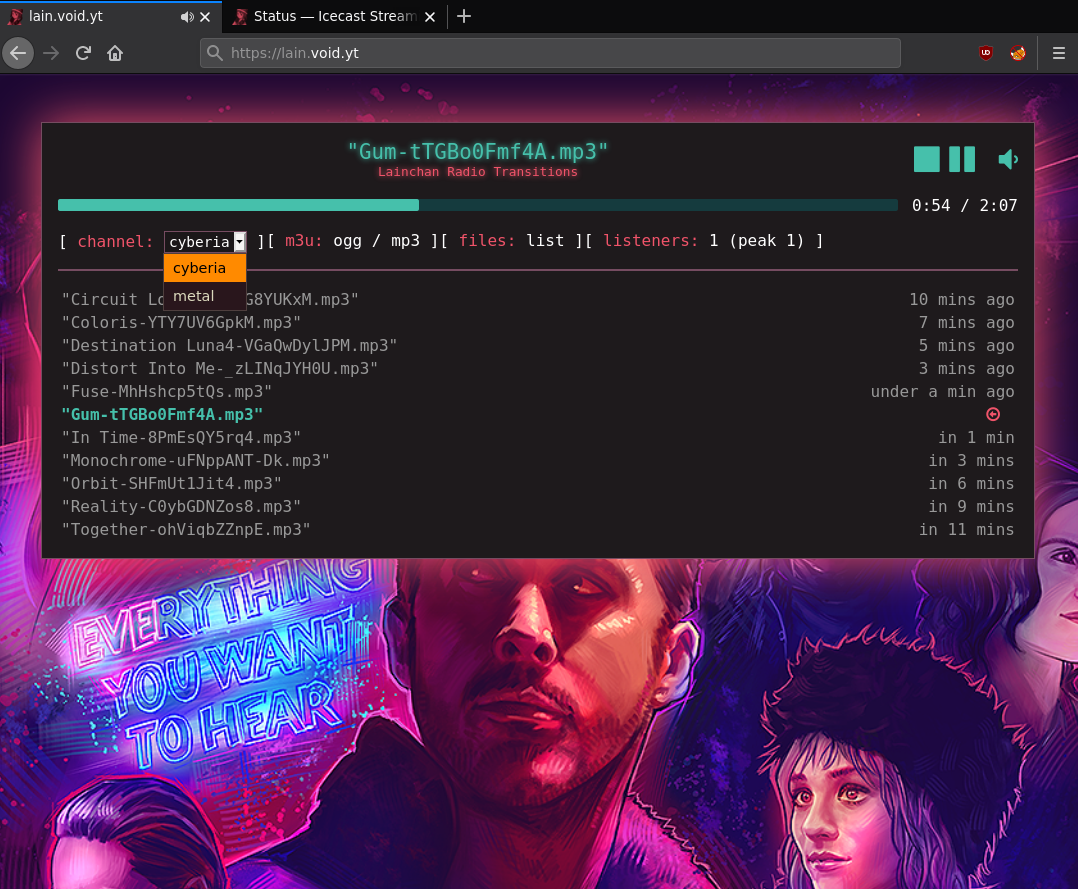Image resolution: width=1078 pixels, height=889 pixels.
Task: Click "Lainchan Radio Transitions" subtitle
Action: (478, 172)
